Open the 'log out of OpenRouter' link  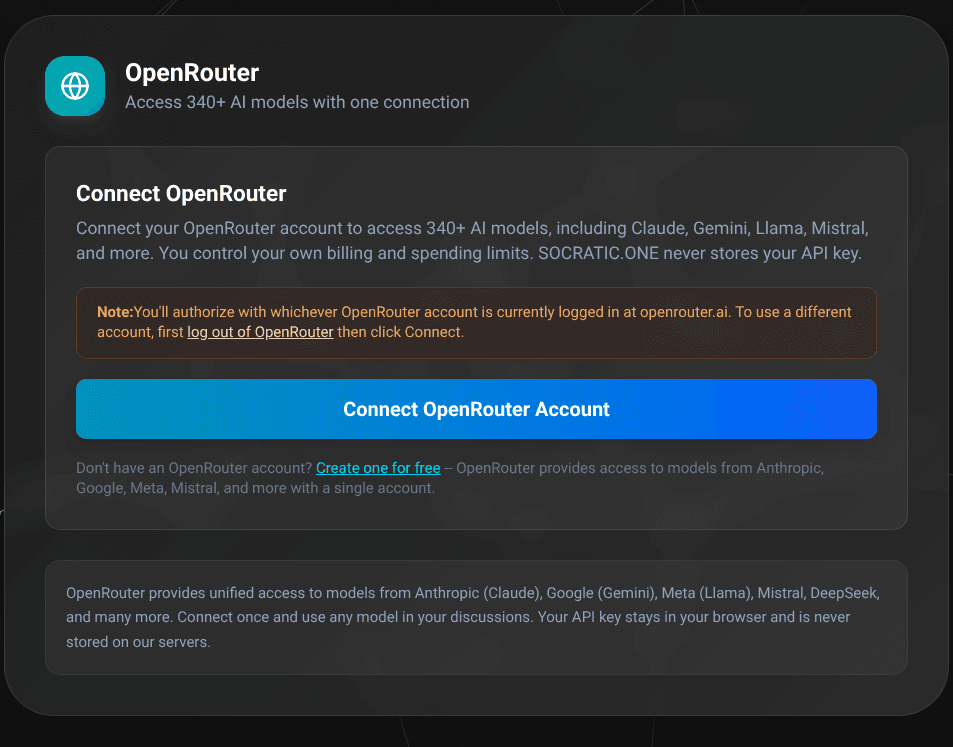260,332
